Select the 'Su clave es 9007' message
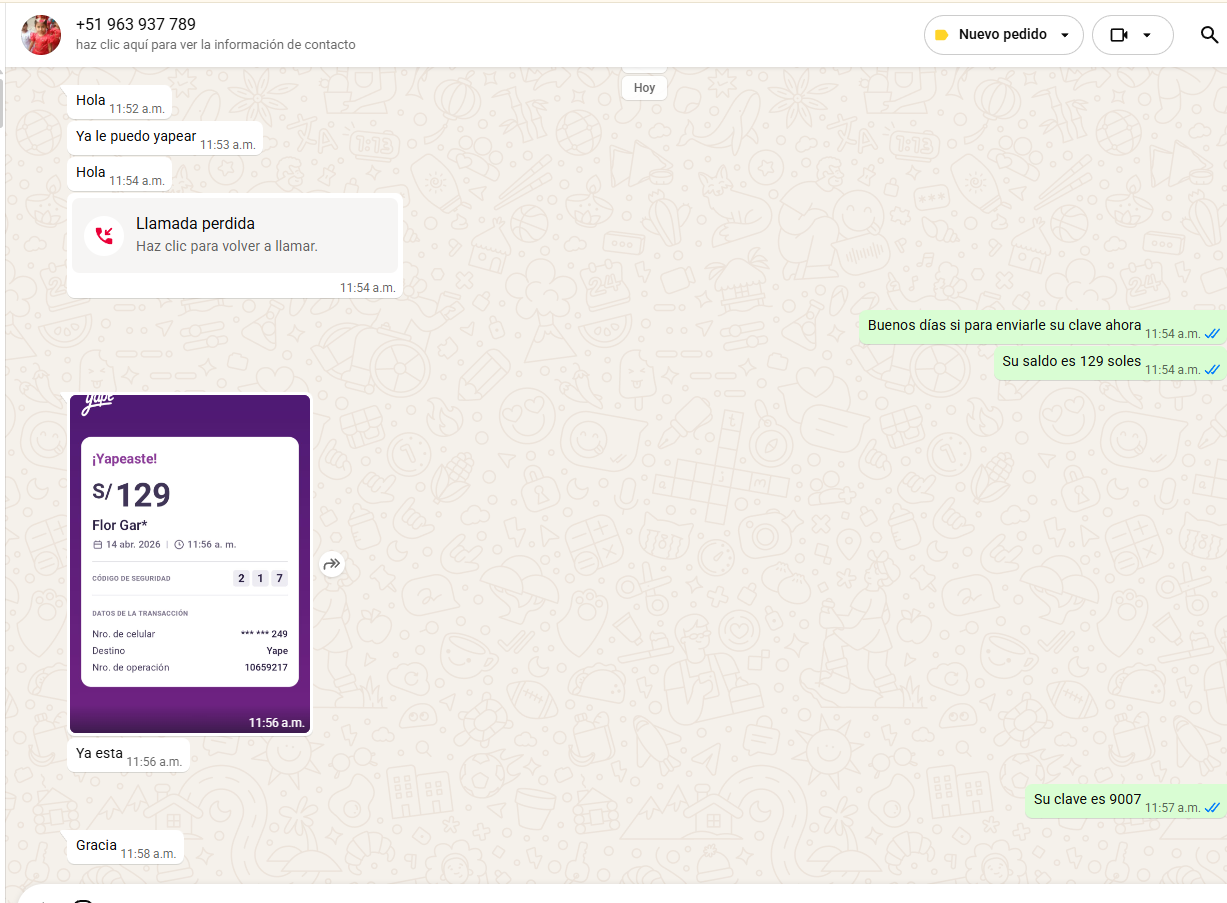Viewport: 1227px width, 903px height. point(1087,800)
